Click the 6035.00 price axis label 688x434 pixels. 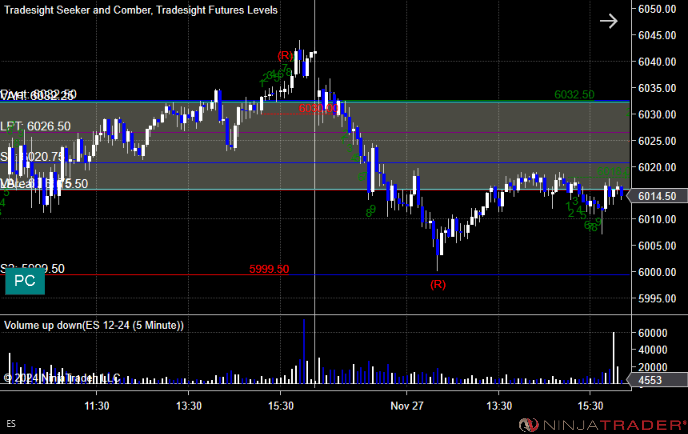(657, 88)
